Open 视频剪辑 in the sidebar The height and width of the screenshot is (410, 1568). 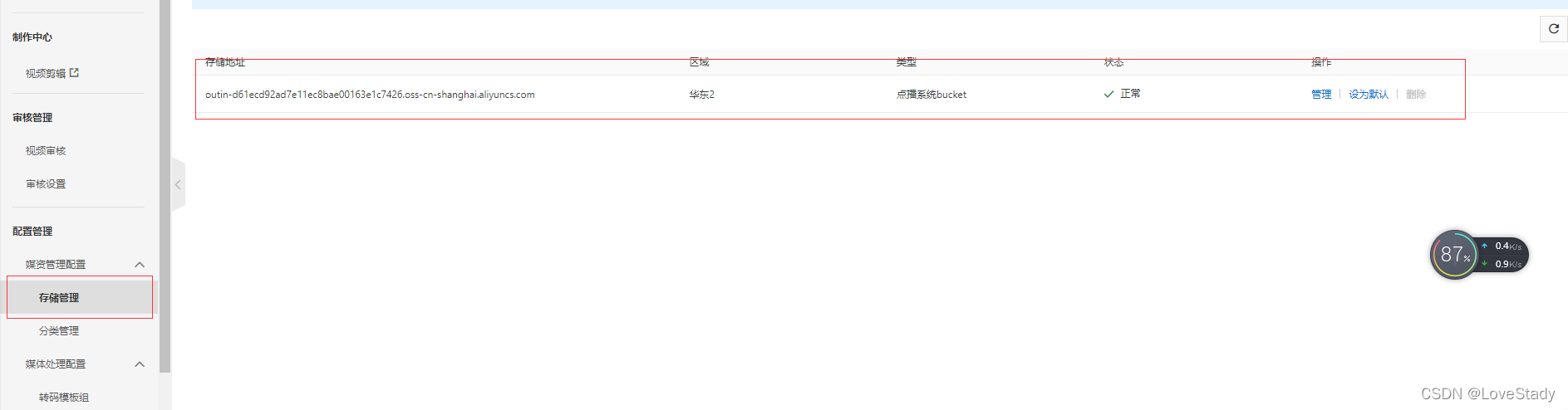click(46, 74)
